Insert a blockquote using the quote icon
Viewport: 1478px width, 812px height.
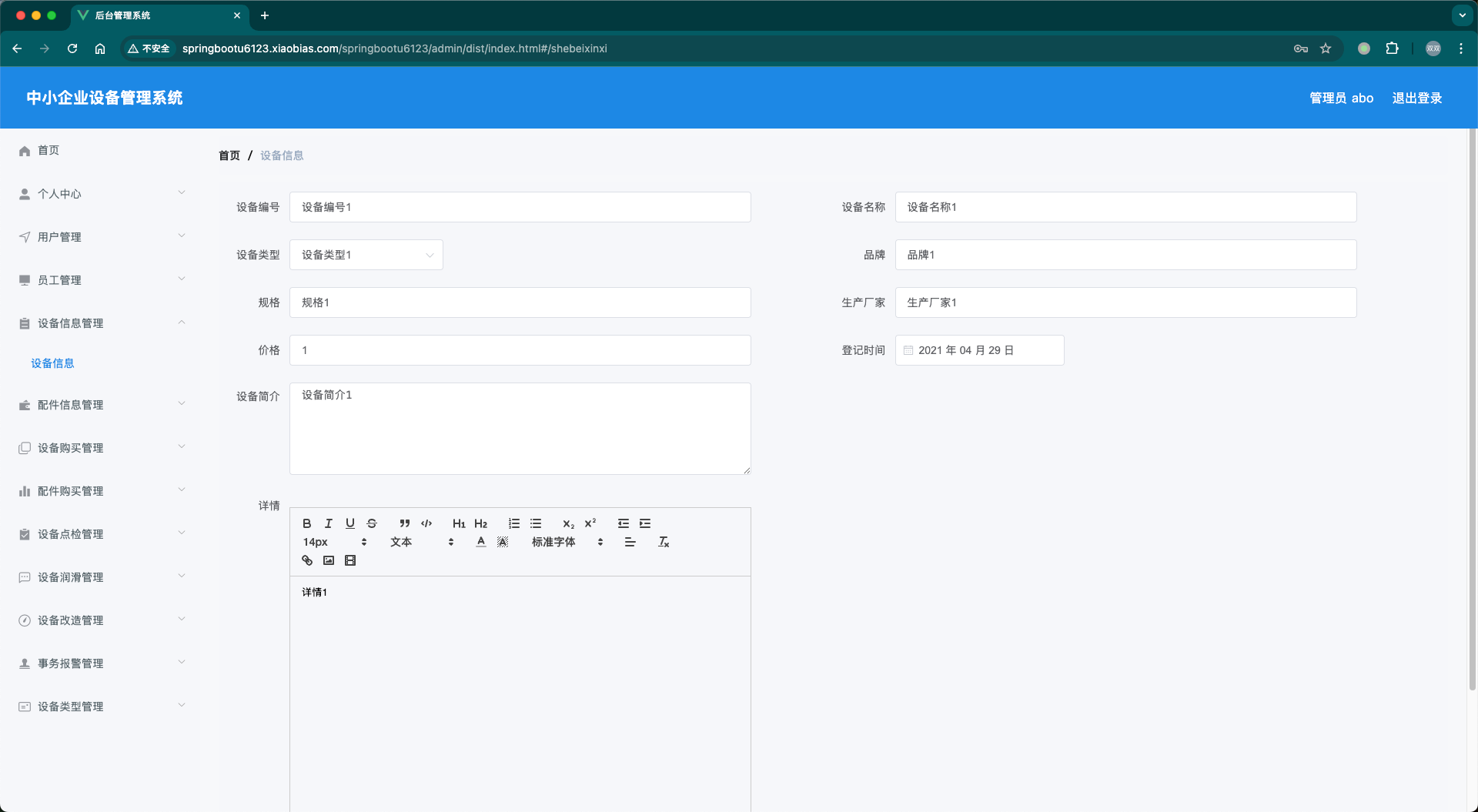click(405, 523)
